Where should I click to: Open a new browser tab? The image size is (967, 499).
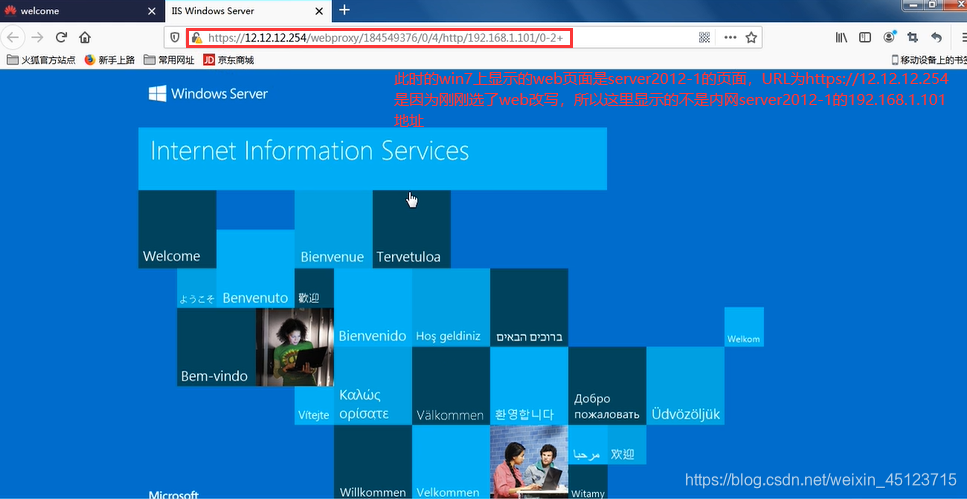(x=345, y=10)
